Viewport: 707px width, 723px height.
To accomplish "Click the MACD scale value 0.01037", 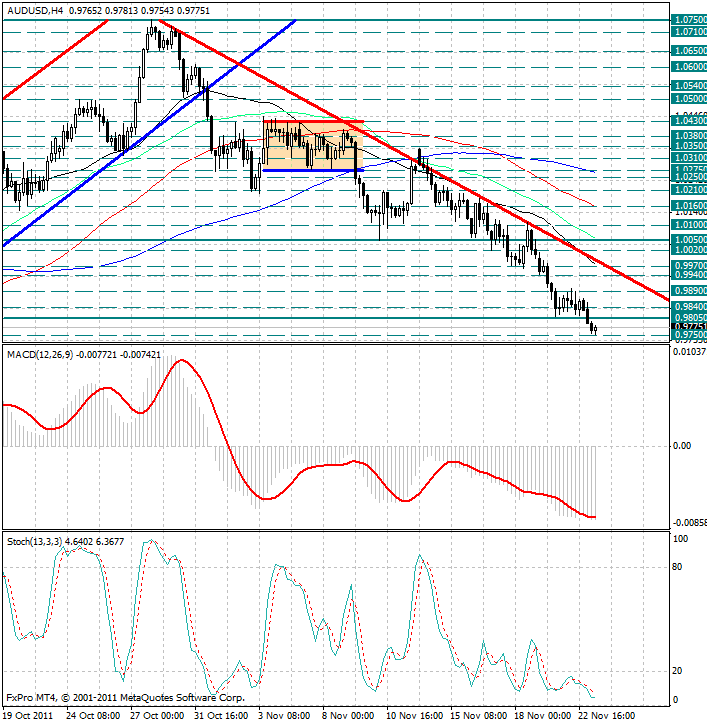I will pos(689,352).
